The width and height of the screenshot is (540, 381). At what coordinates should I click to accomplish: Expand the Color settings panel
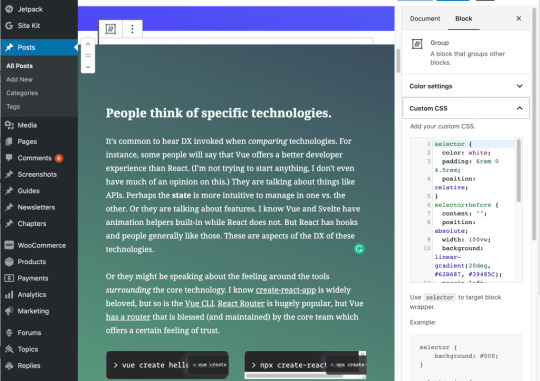pyautogui.click(x=466, y=86)
